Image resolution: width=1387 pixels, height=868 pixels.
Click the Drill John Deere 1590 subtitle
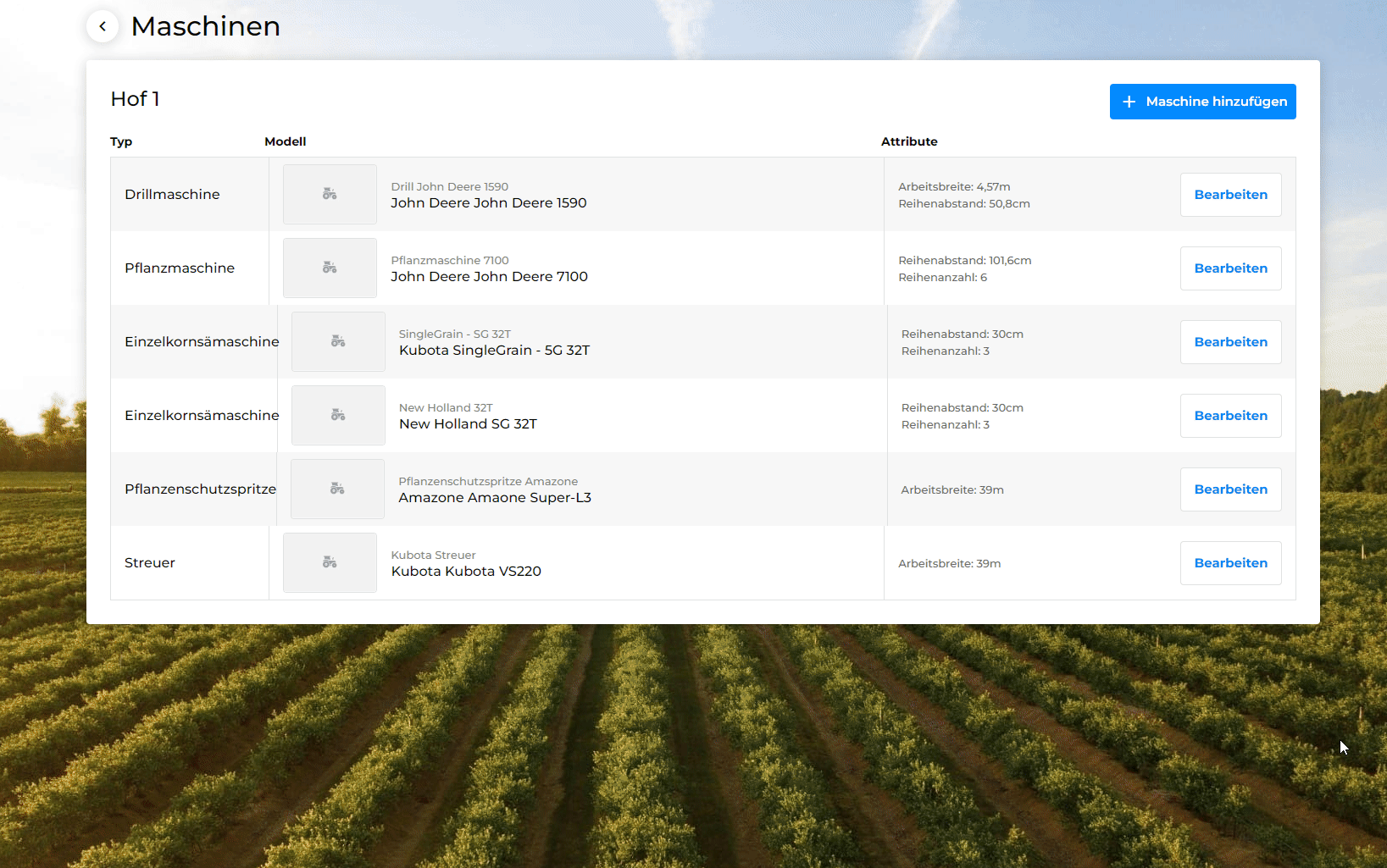[x=449, y=186]
